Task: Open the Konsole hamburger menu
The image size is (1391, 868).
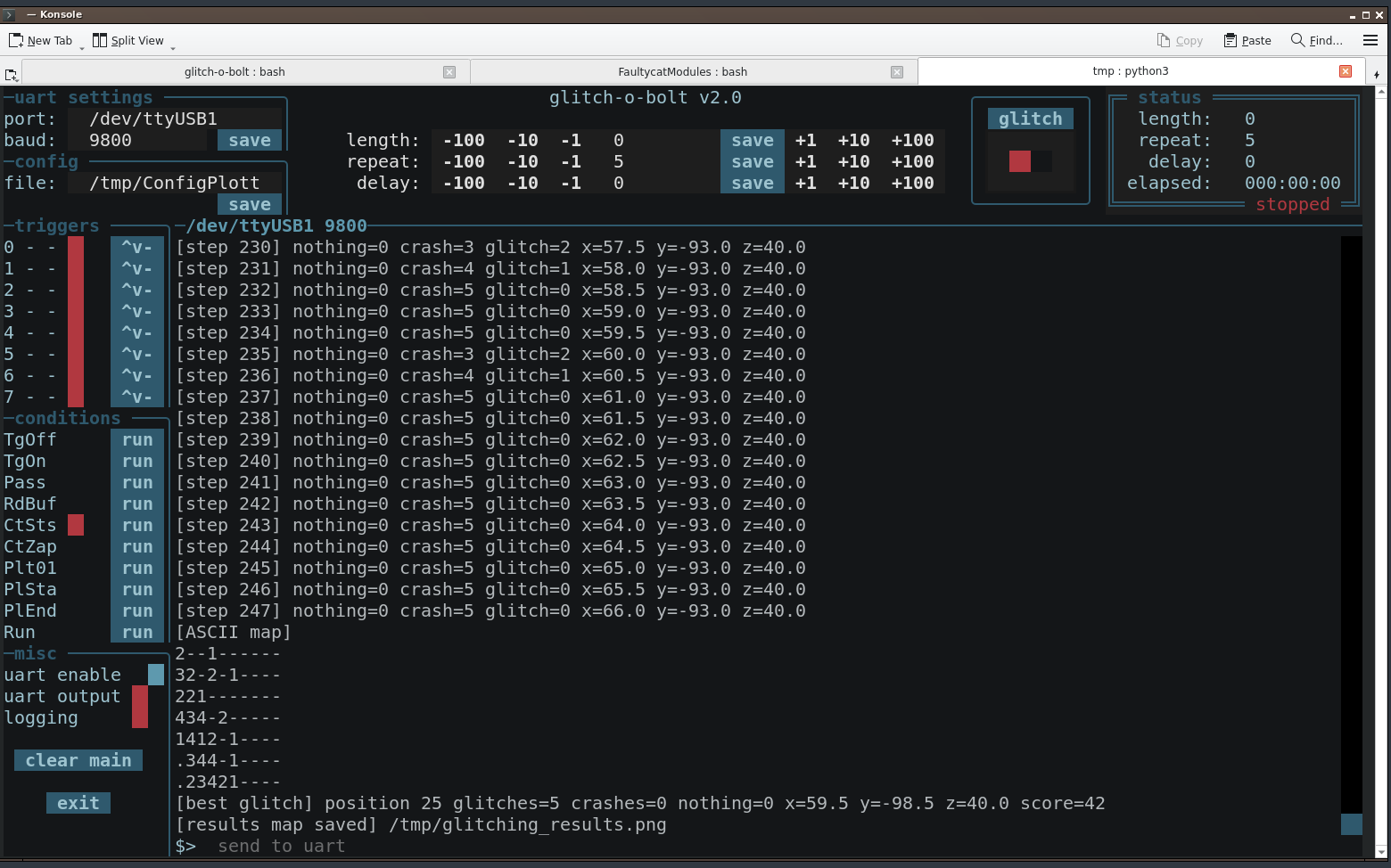Action: (1370, 40)
